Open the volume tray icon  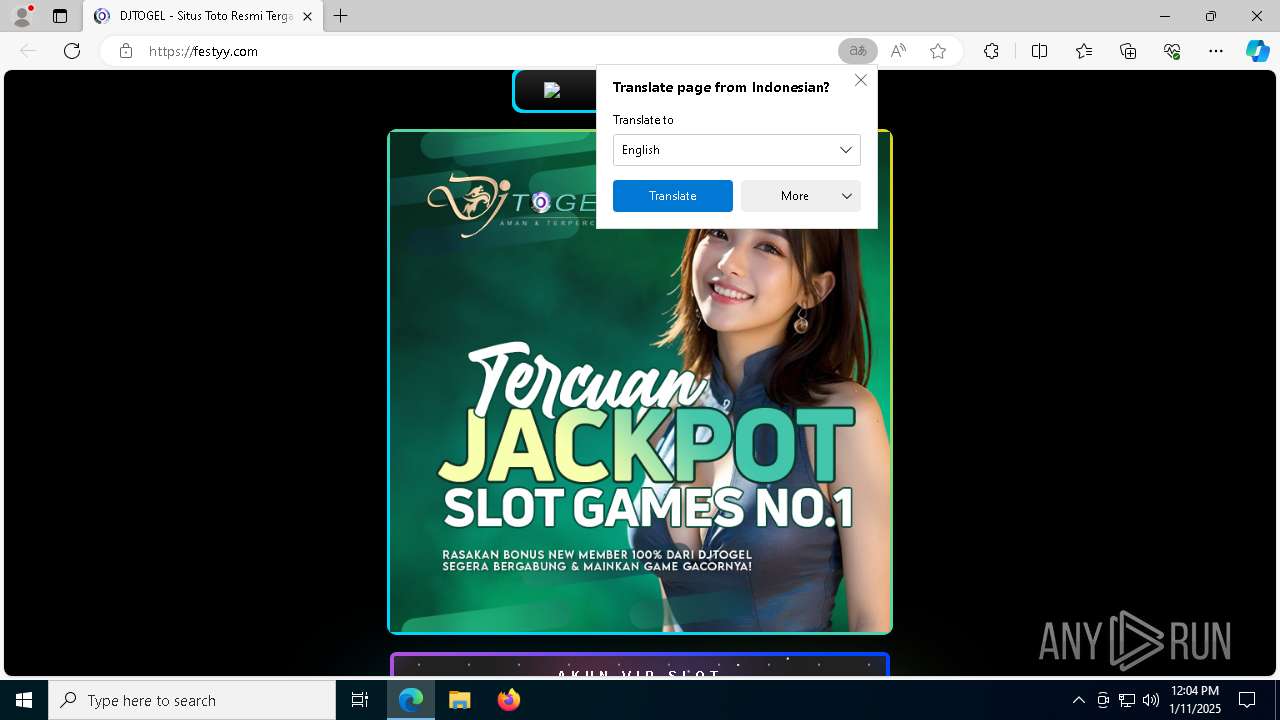coord(1151,700)
